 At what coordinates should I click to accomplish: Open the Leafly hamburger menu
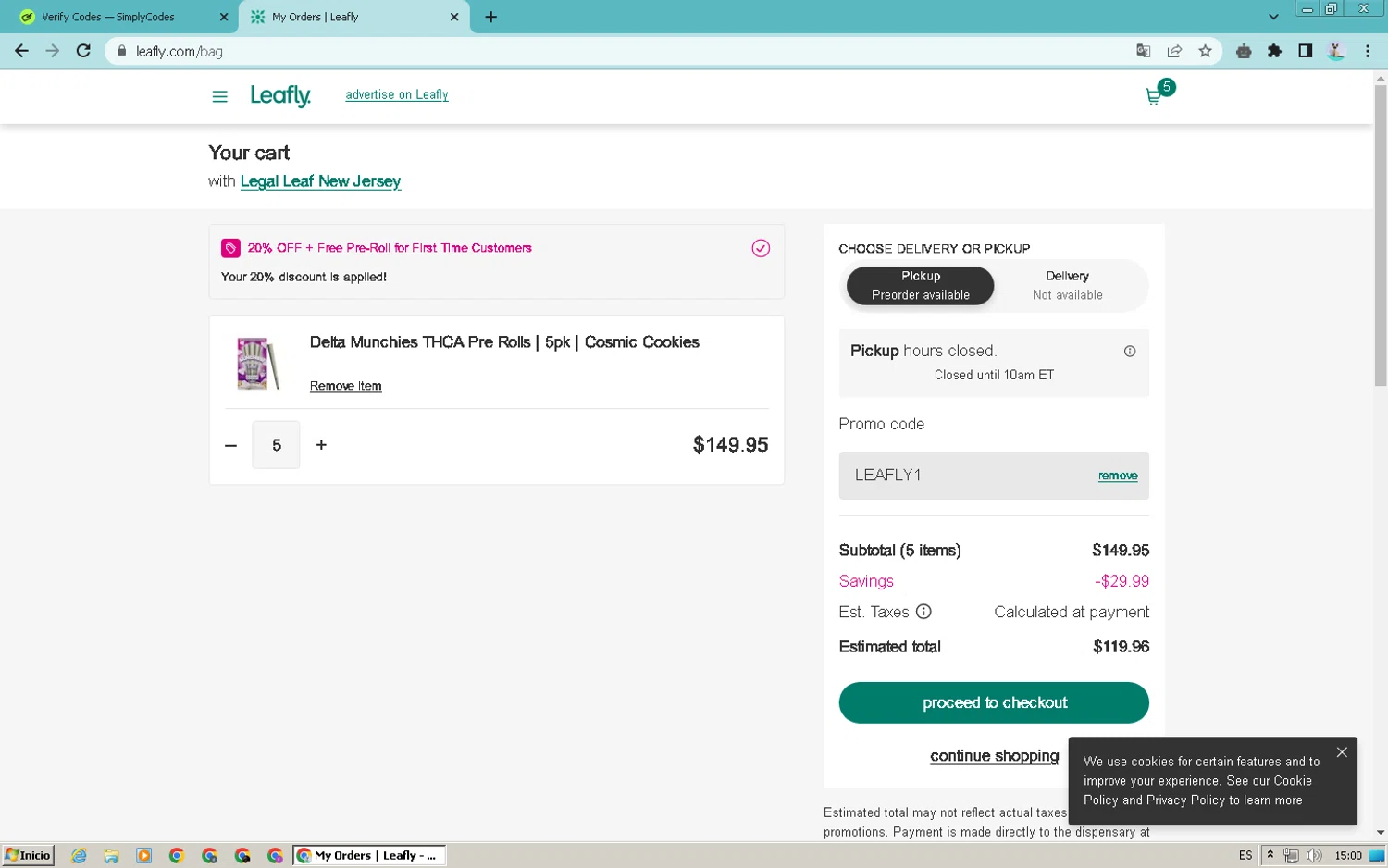pos(219,96)
